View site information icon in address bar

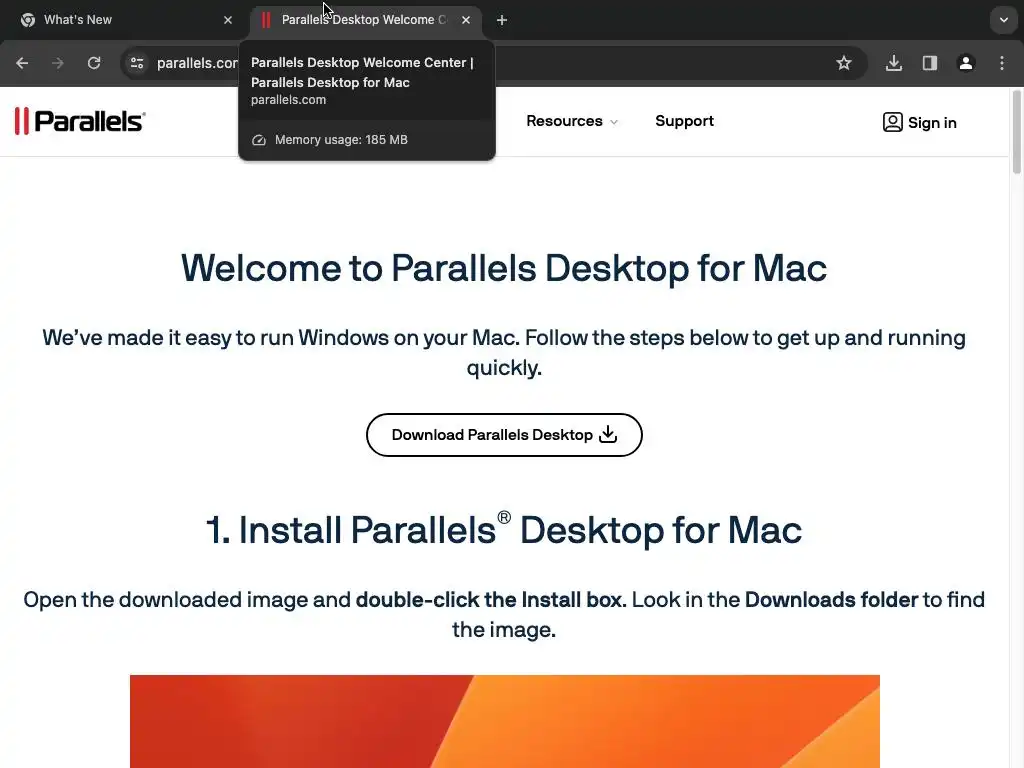click(137, 63)
